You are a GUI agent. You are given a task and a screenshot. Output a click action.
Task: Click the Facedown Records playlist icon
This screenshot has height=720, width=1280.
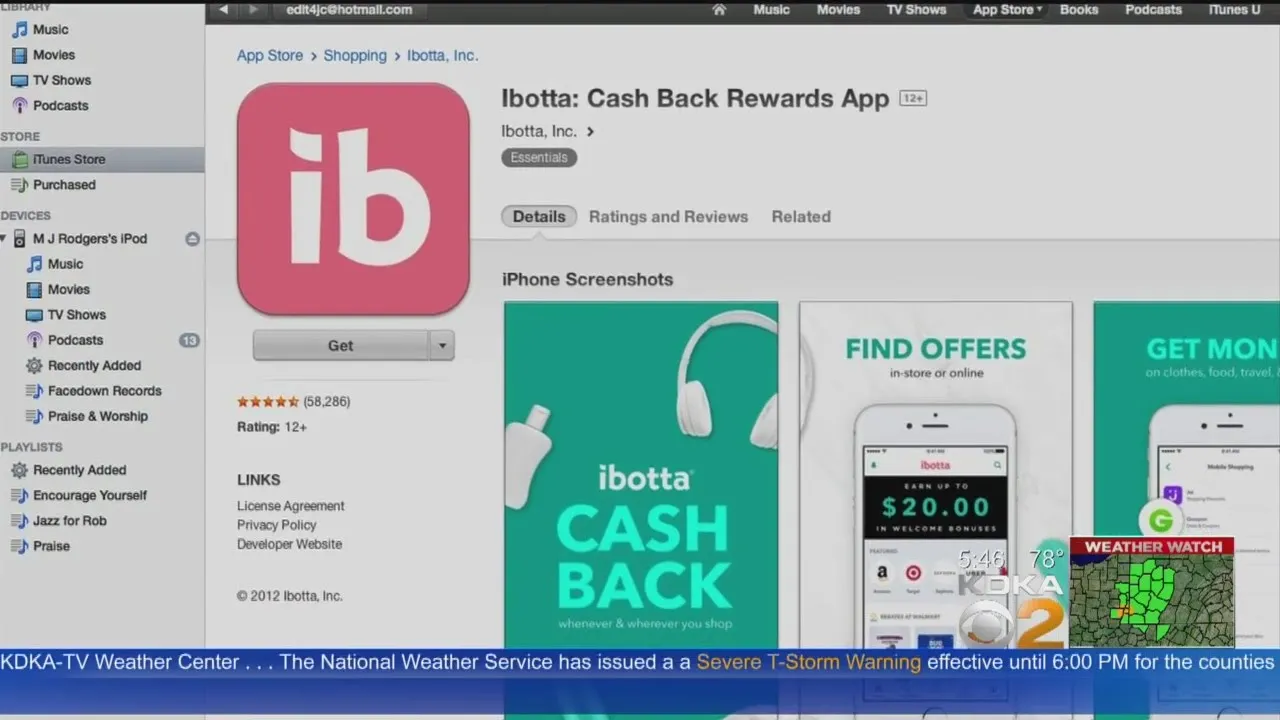coord(35,391)
